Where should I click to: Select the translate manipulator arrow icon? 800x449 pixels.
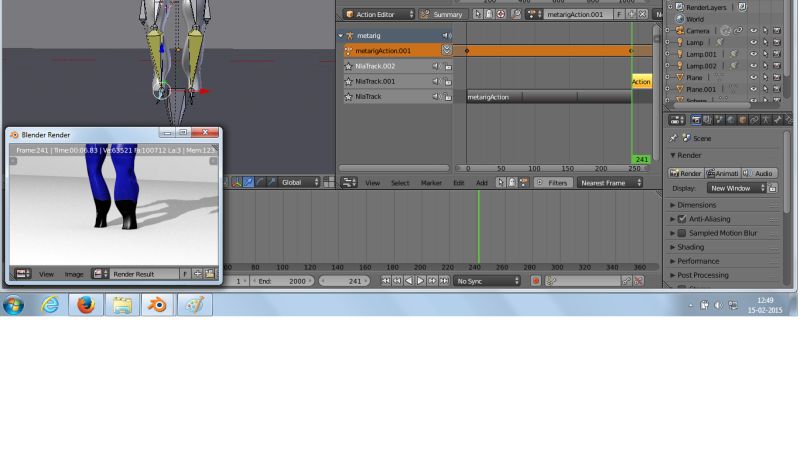[248, 182]
